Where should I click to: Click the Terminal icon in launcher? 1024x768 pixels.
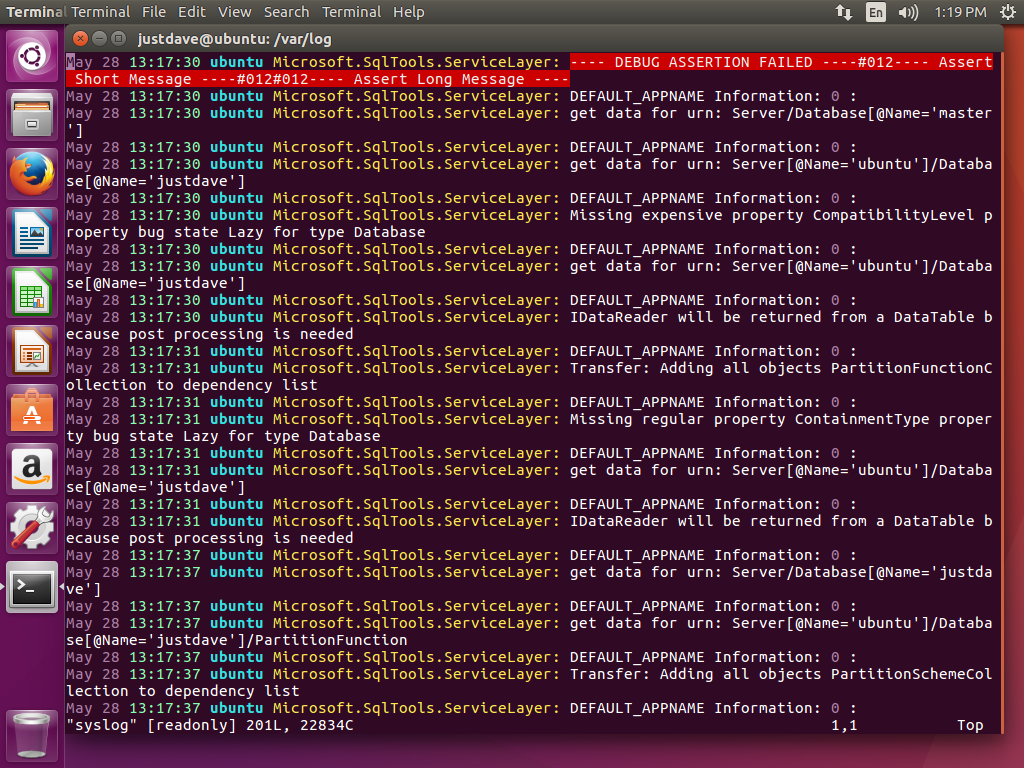pyautogui.click(x=33, y=587)
